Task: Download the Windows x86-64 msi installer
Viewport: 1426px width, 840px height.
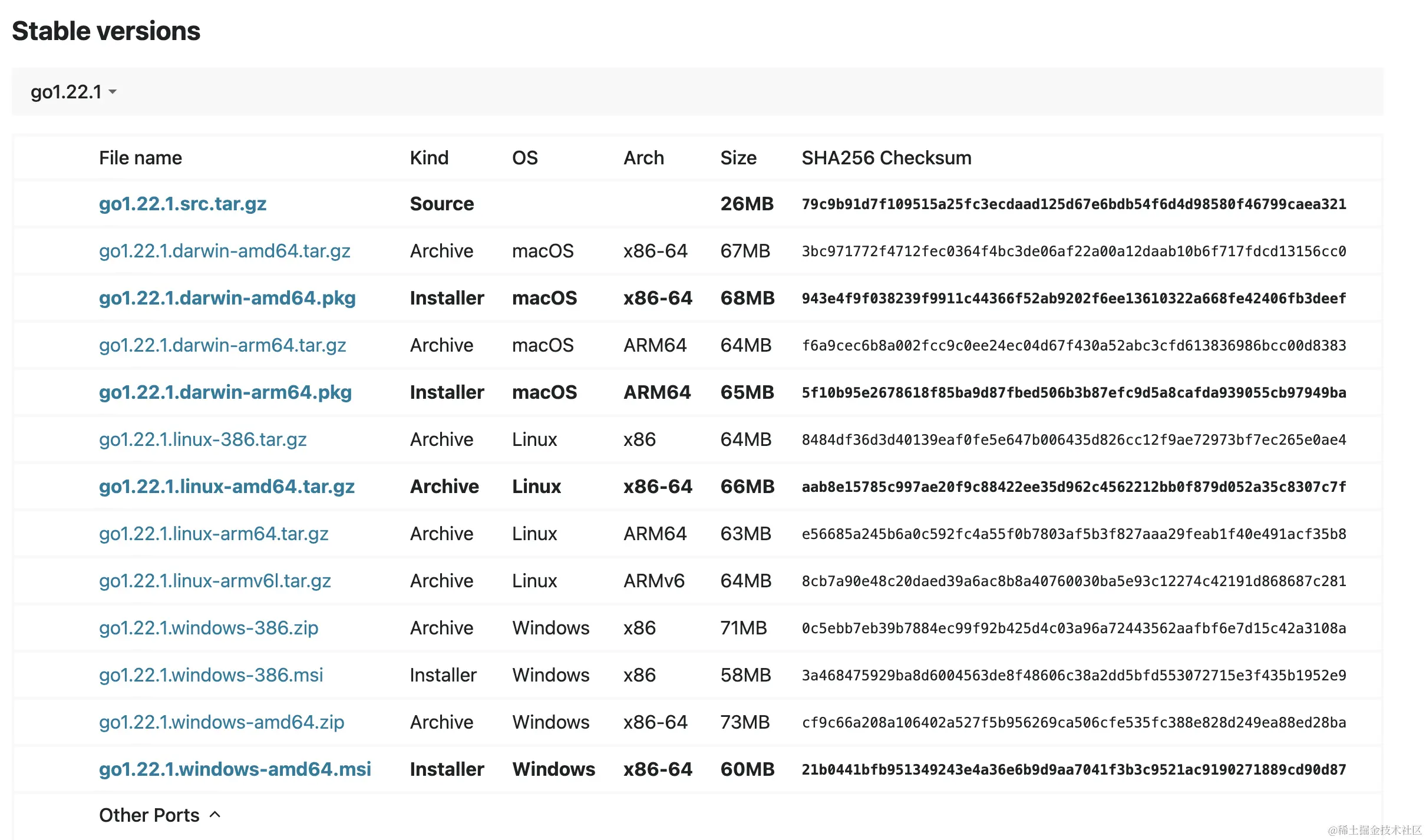Action: coord(235,769)
